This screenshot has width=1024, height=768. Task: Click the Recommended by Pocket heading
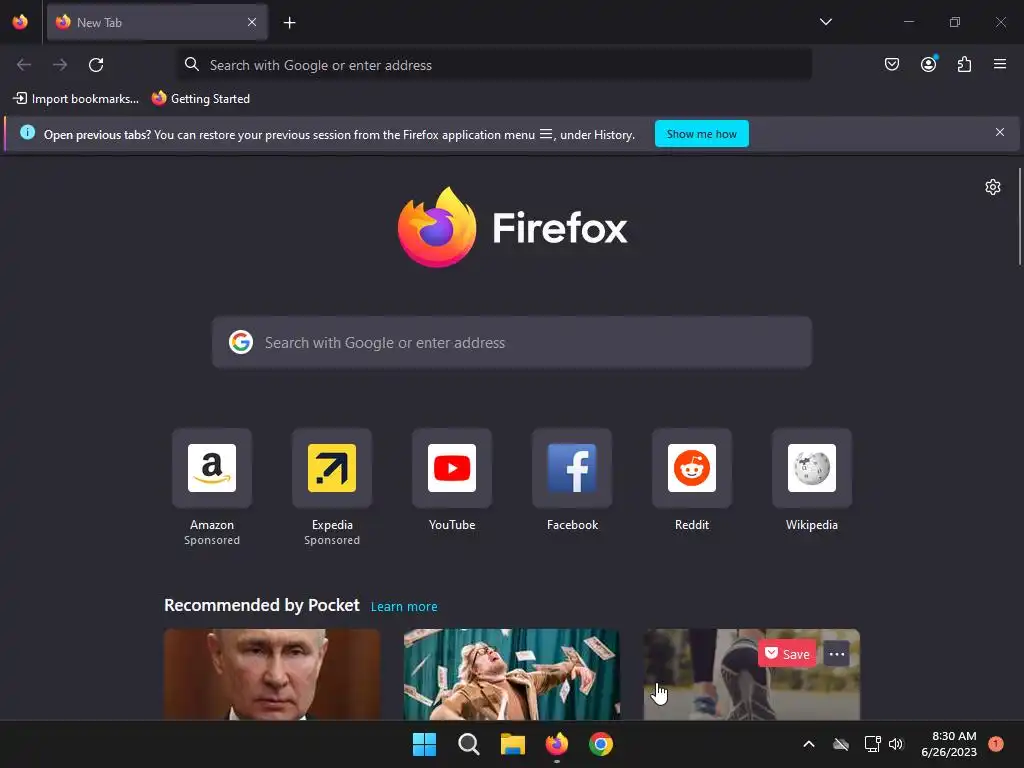pos(261,605)
